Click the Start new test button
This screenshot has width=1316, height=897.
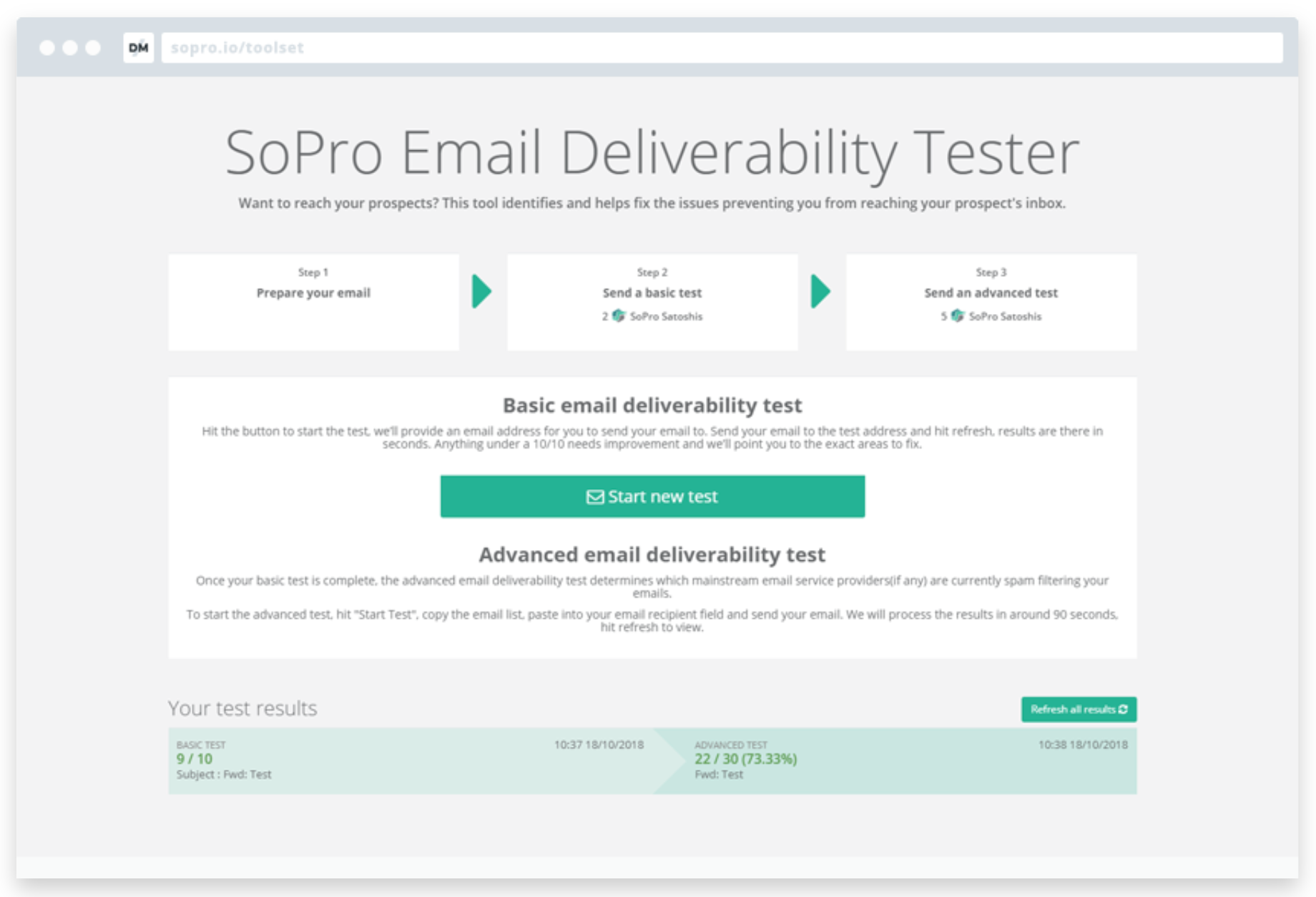click(x=652, y=496)
